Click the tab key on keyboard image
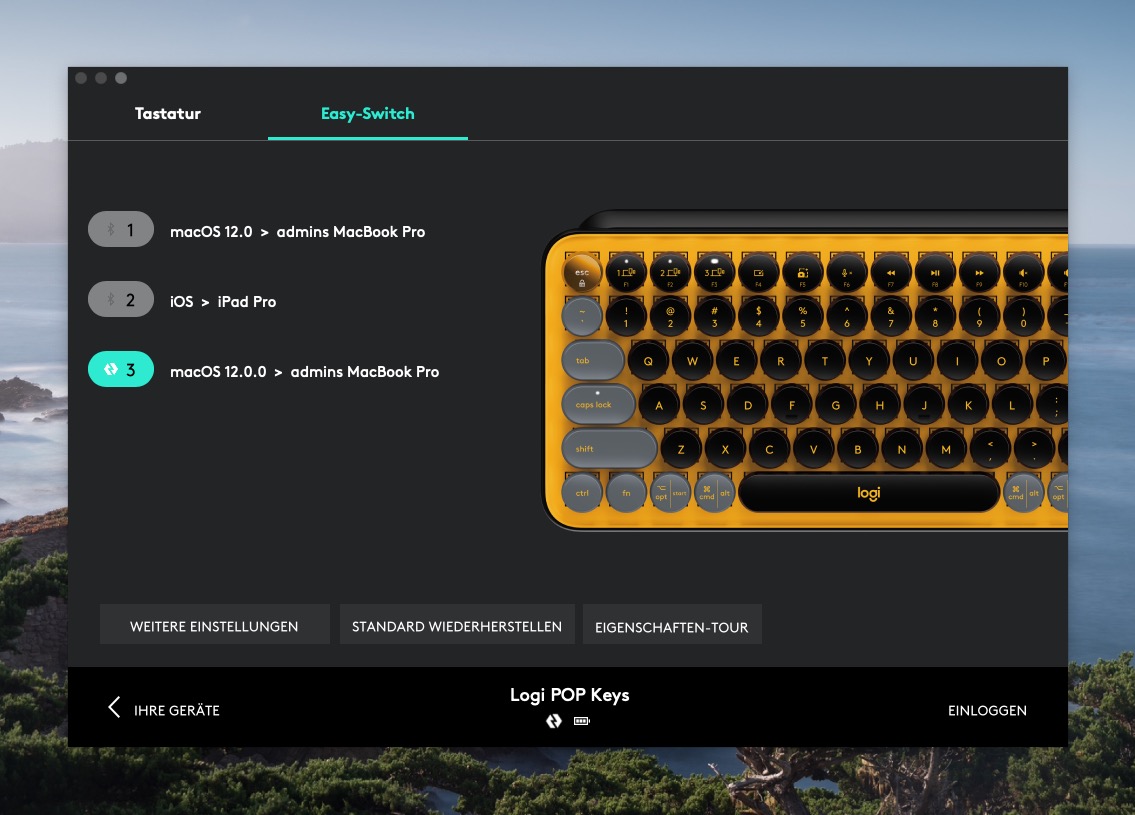Image resolution: width=1135 pixels, height=815 pixels. [593, 360]
